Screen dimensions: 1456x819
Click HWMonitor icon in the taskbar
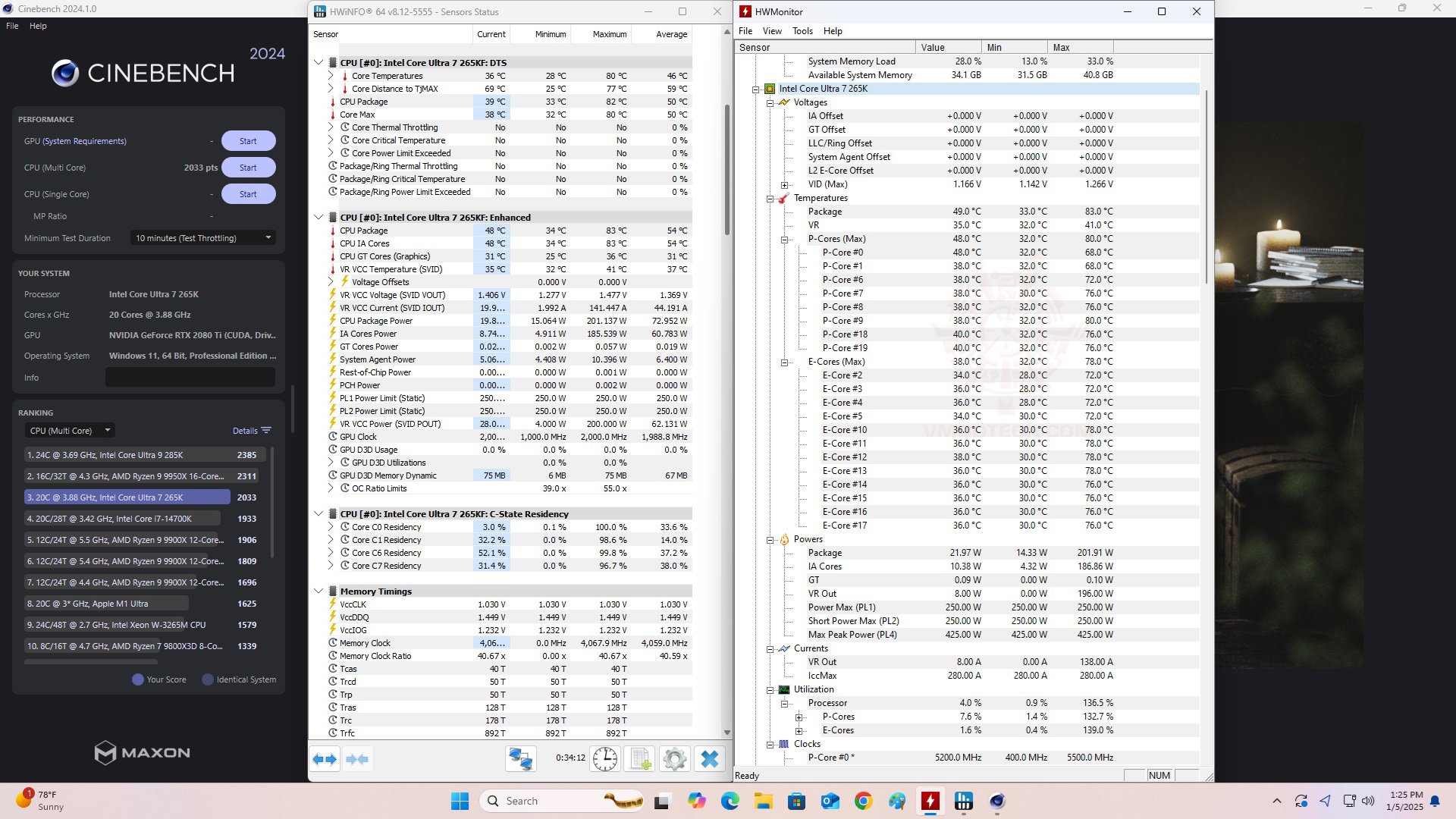[x=930, y=801]
